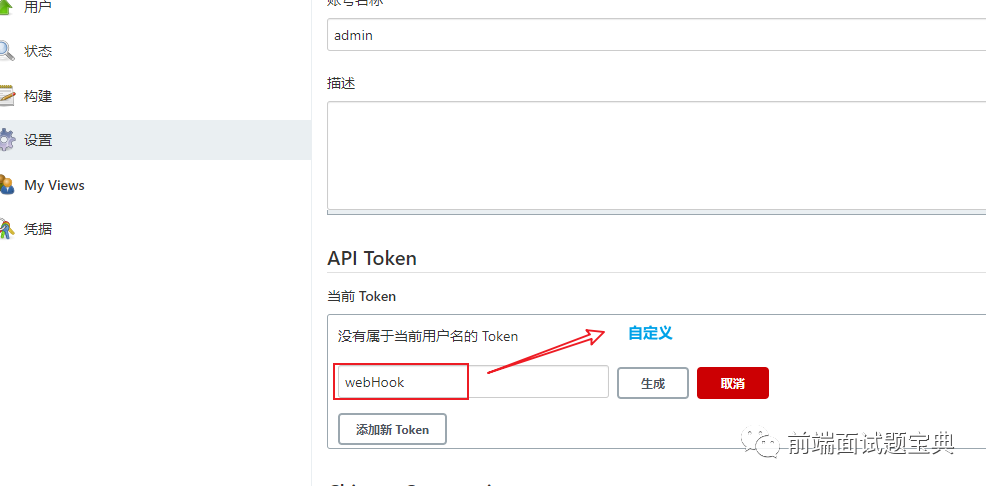Click the 添加新 Token button
Screen dimensions: 986x486
[x=392, y=429]
